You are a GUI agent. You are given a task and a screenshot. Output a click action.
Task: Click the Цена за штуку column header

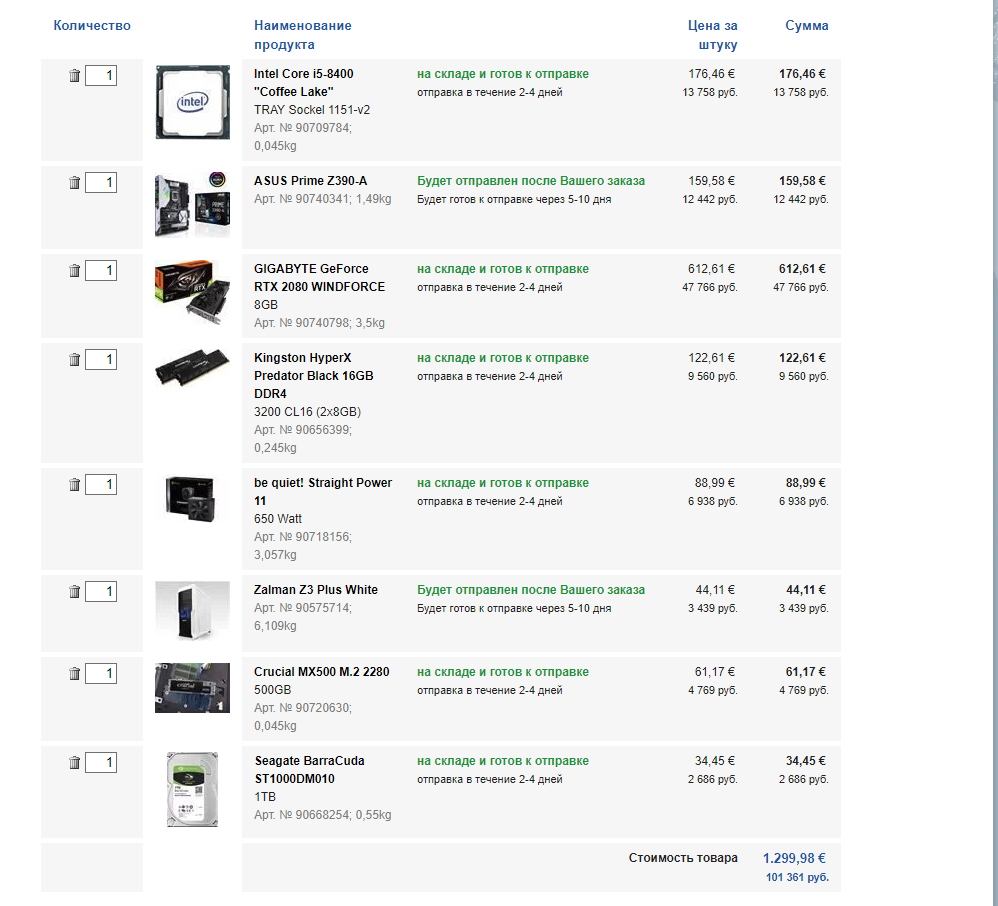click(713, 35)
